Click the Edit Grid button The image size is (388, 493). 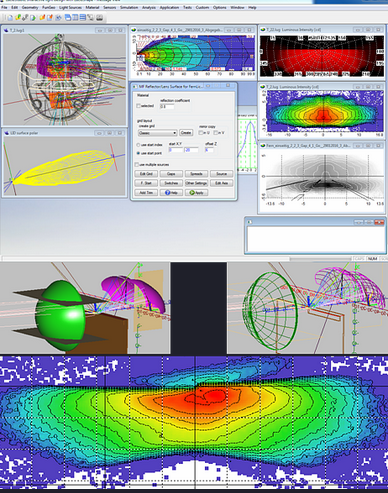146,174
